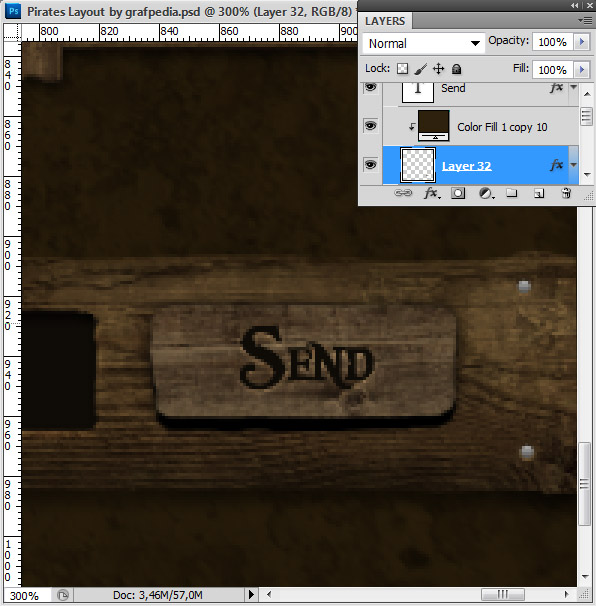Create a new group folder
This screenshot has width=596, height=606.
512,193
